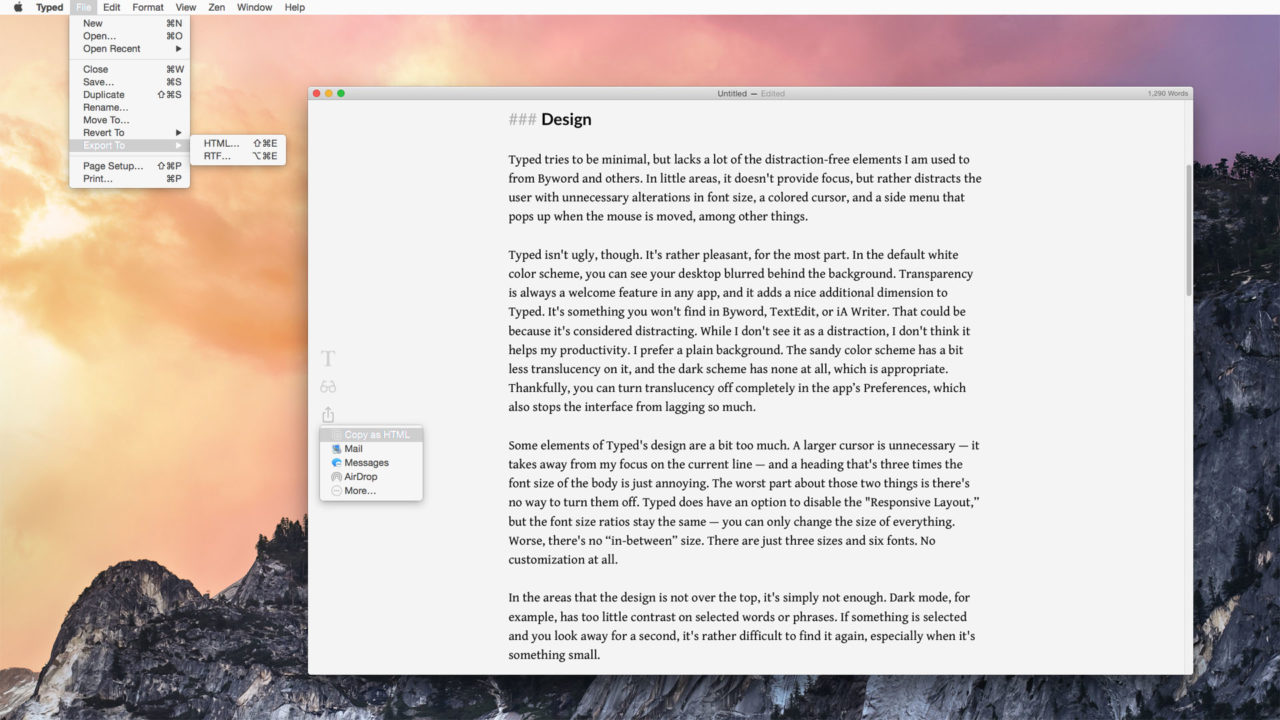Viewport: 1280px width, 720px height.
Task: Click the Untitled document title
Action: click(732, 93)
